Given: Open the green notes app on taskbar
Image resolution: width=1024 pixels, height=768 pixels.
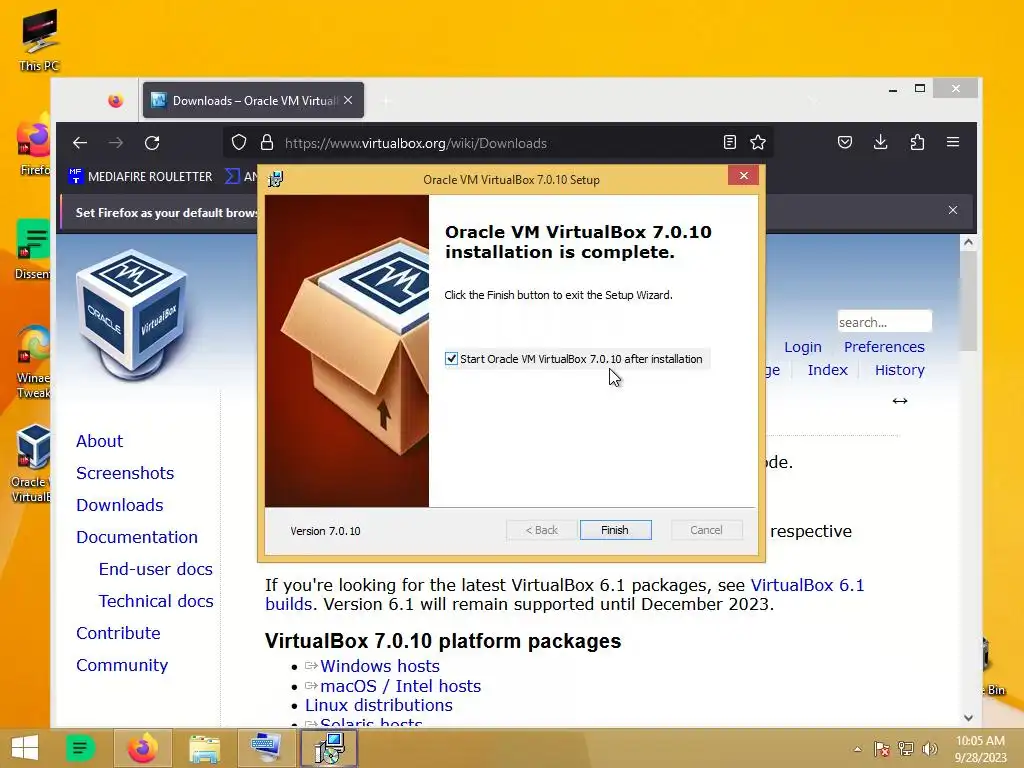Looking at the screenshot, I should [x=80, y=748].
